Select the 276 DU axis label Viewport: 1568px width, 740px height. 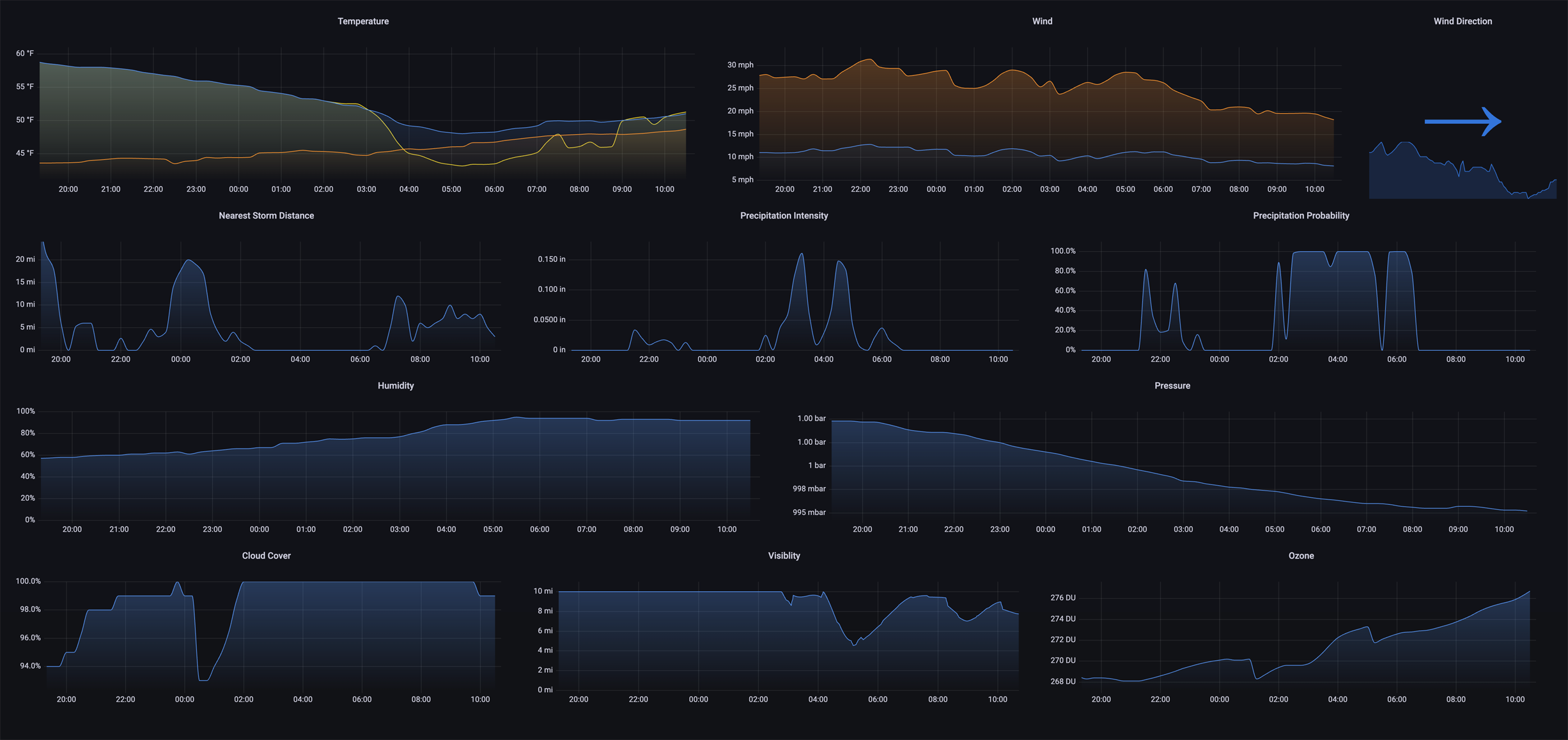coord(1063,597)
